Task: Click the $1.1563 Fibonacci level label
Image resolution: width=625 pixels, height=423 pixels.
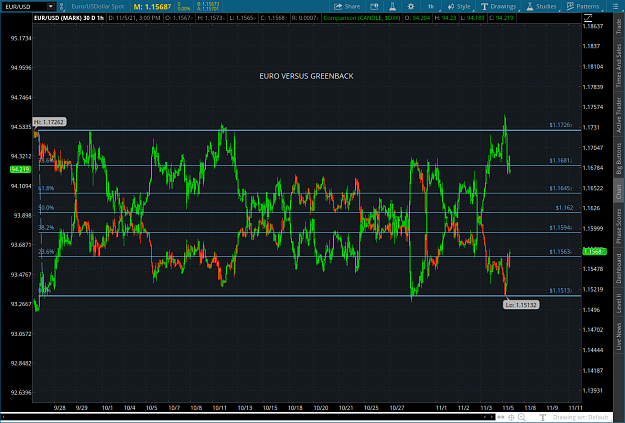Action: pos(560,252)
